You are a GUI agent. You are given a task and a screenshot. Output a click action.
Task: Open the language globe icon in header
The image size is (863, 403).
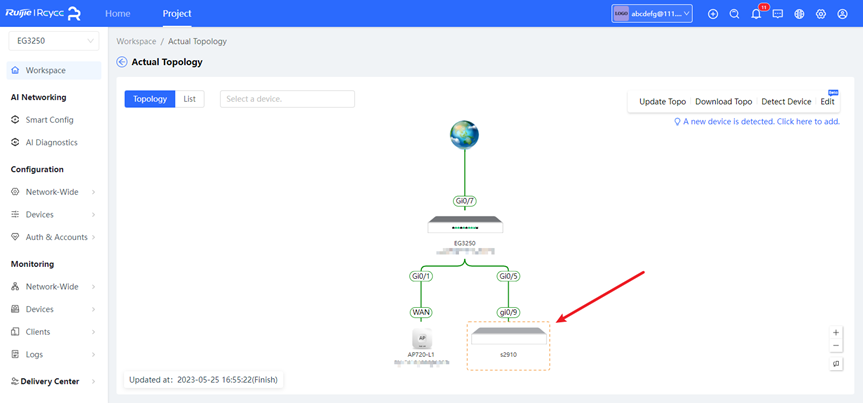click(799, 14)
